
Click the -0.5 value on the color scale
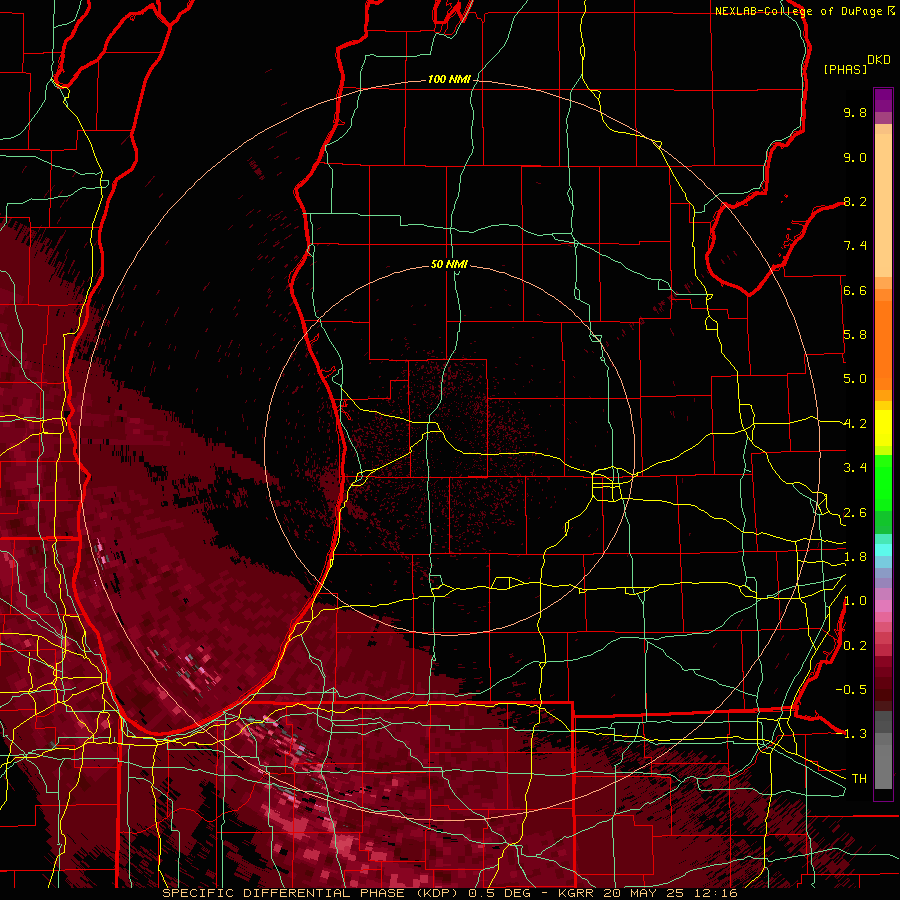[x=851, y=690]
